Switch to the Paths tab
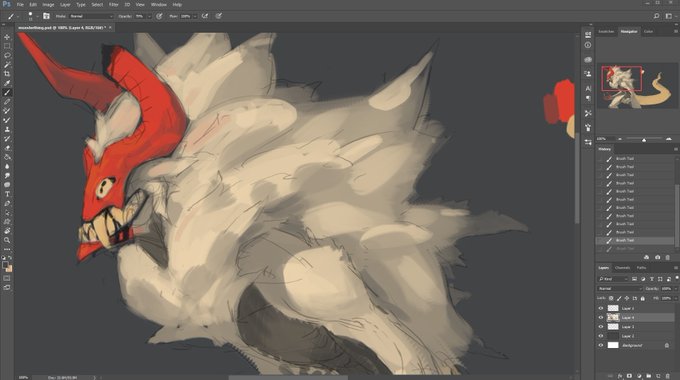Viewport: 680px width, 380px height. pyautogui.click(x=641, y=268)
